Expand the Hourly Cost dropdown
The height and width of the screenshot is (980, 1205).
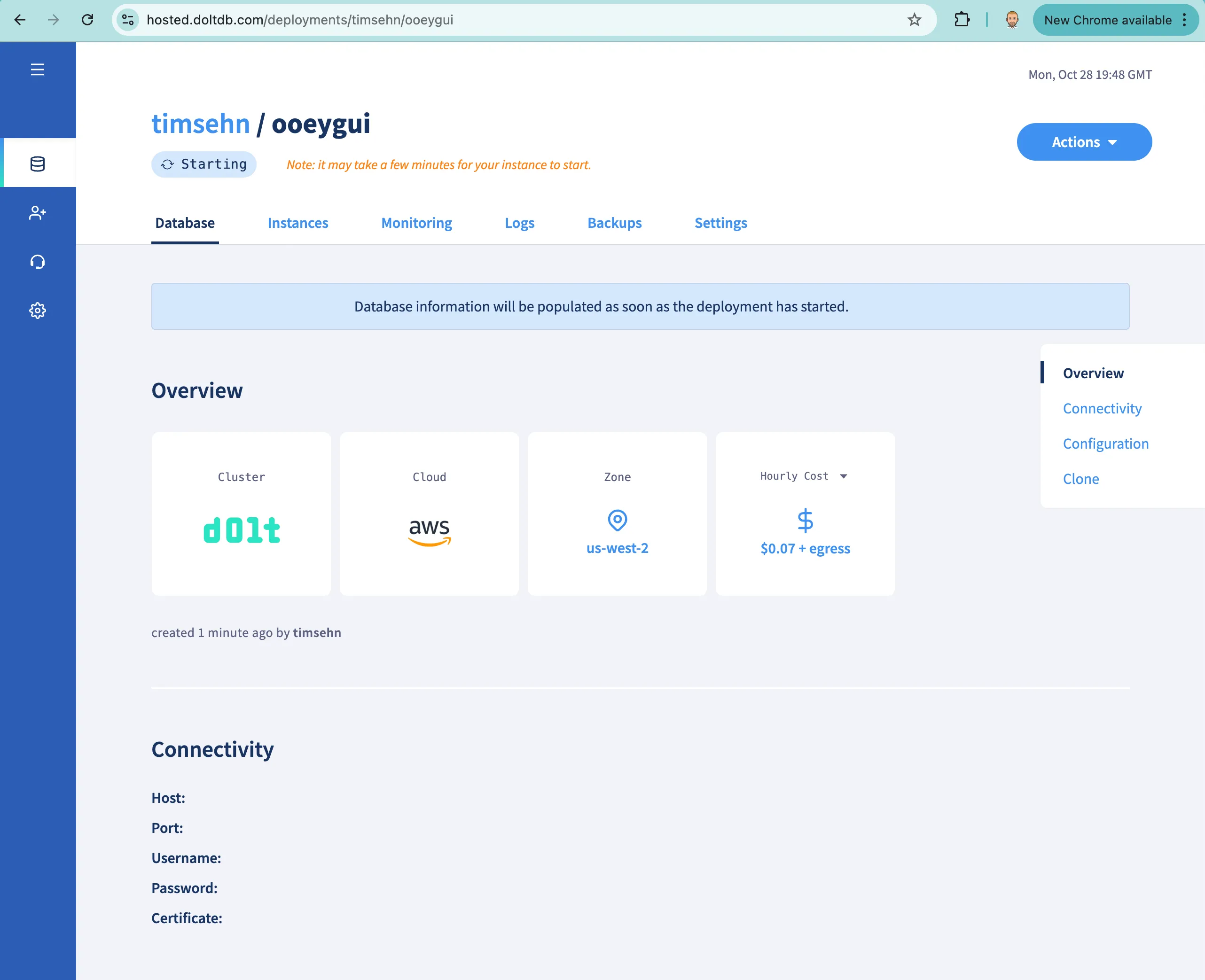click(x=844, y=476)
